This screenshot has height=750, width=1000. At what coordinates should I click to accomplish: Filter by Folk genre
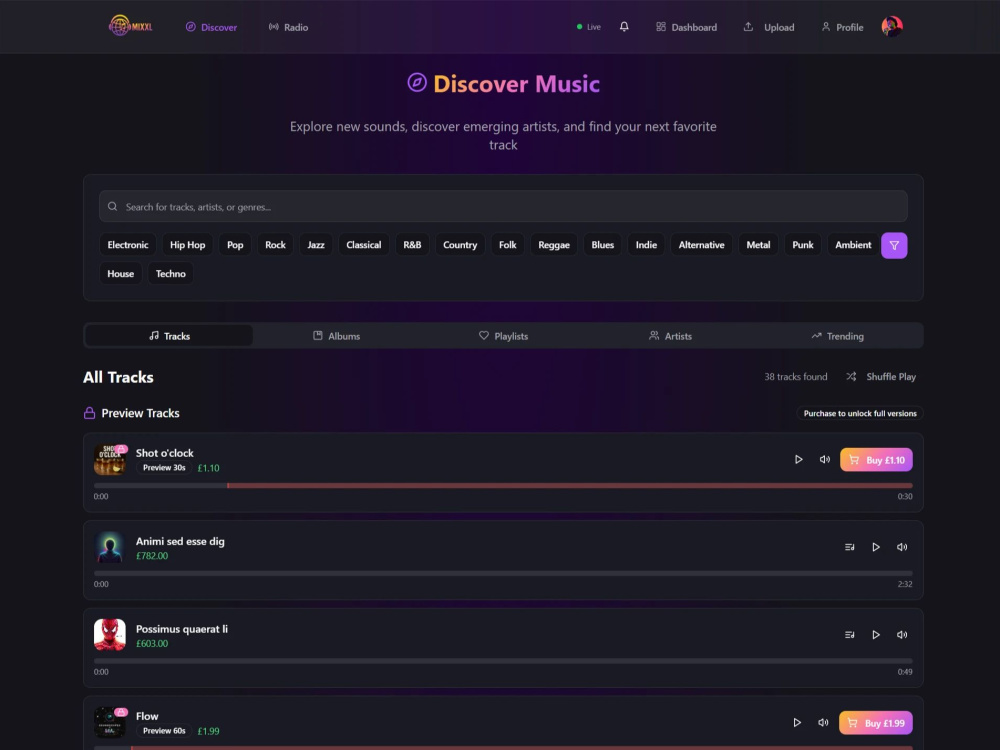coord(508,245)
